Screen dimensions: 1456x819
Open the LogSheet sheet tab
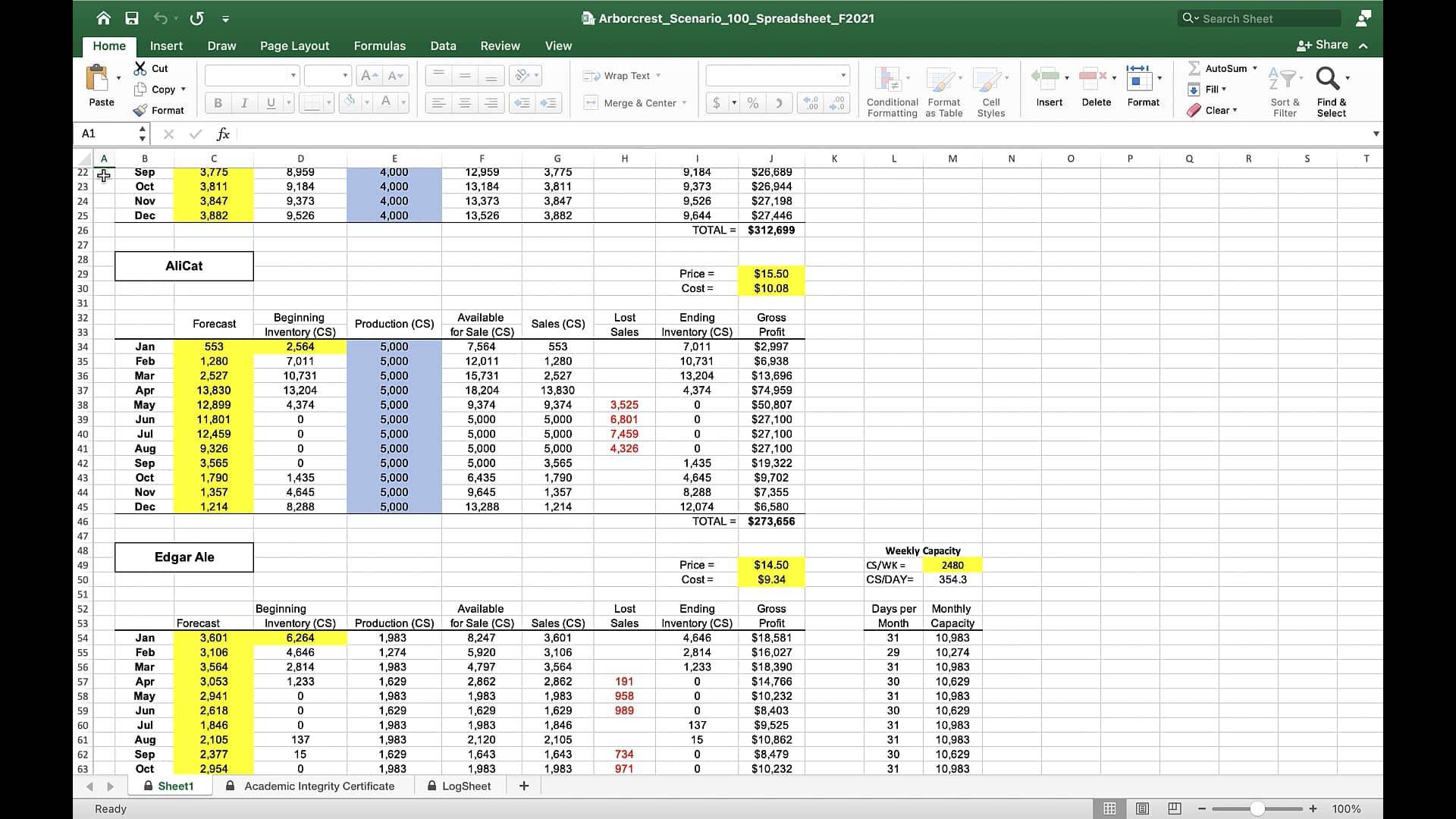[x=466, y=786]
